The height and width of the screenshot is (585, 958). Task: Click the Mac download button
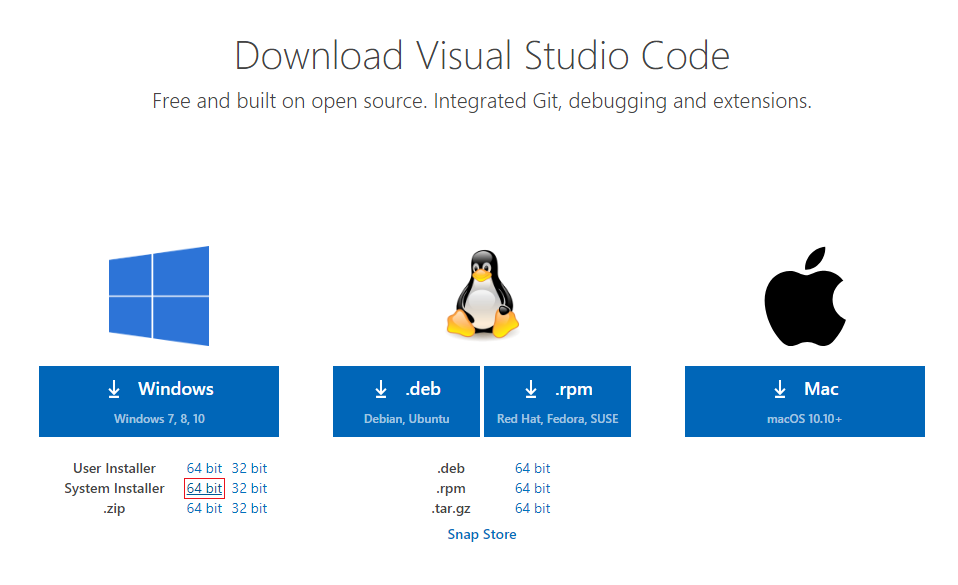coord(805,402)
